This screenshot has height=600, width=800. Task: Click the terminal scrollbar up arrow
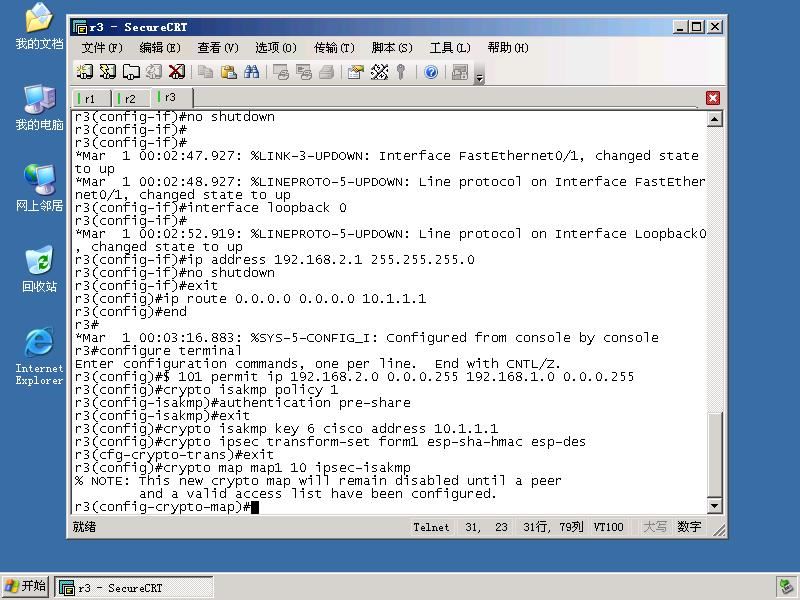pos(714,119)
